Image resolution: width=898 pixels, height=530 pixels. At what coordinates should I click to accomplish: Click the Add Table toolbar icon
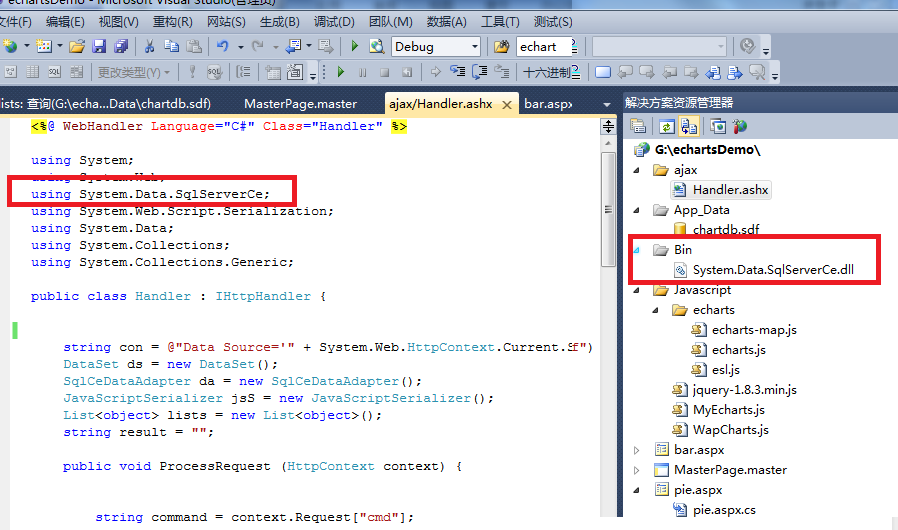(x=273, y=72)
